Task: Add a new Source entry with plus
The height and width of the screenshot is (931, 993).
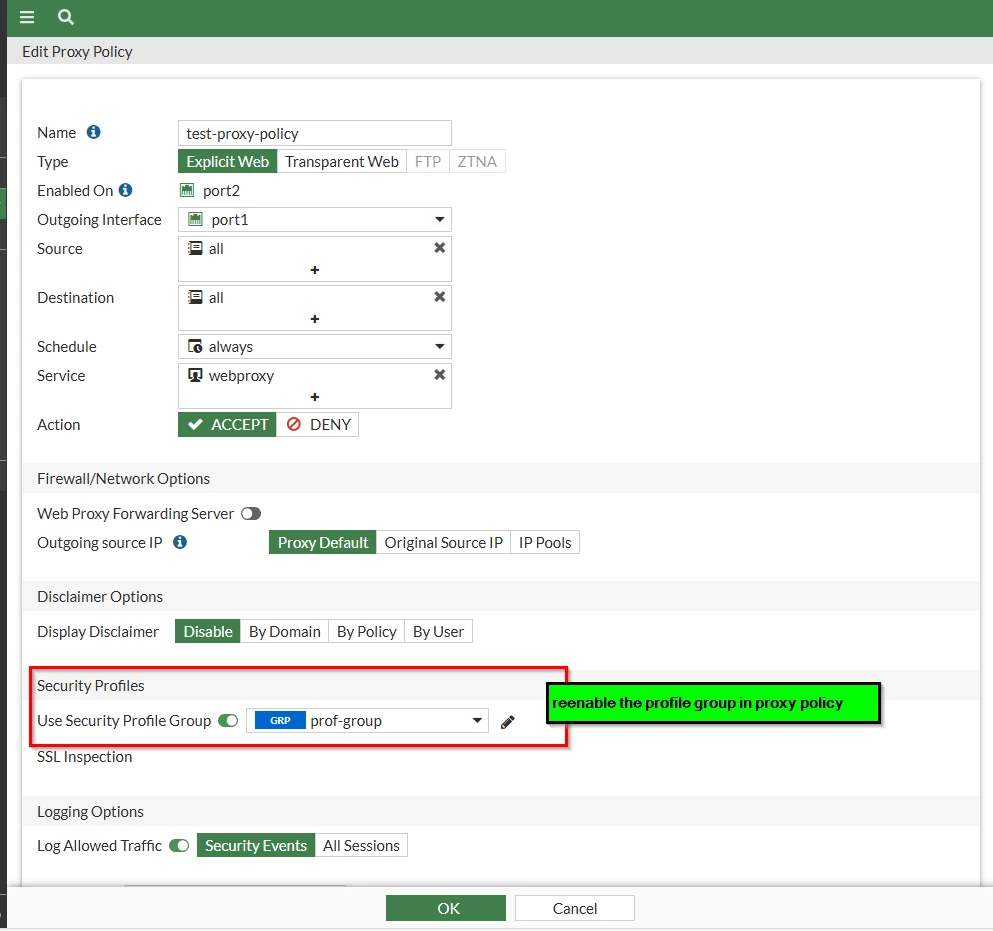Action: [315, 270]
